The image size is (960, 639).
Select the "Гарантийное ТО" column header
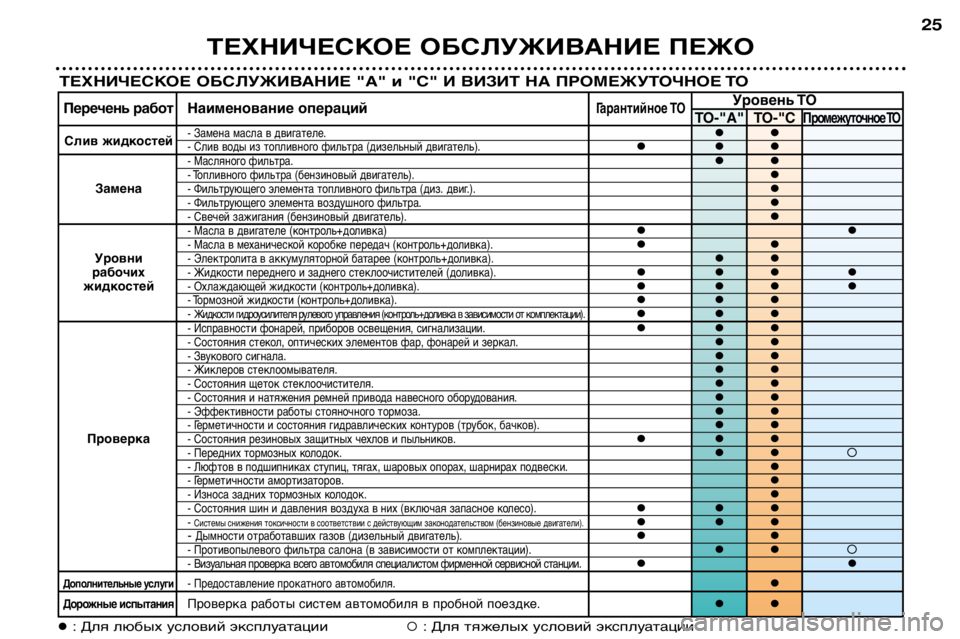click(x=640, y=109)
